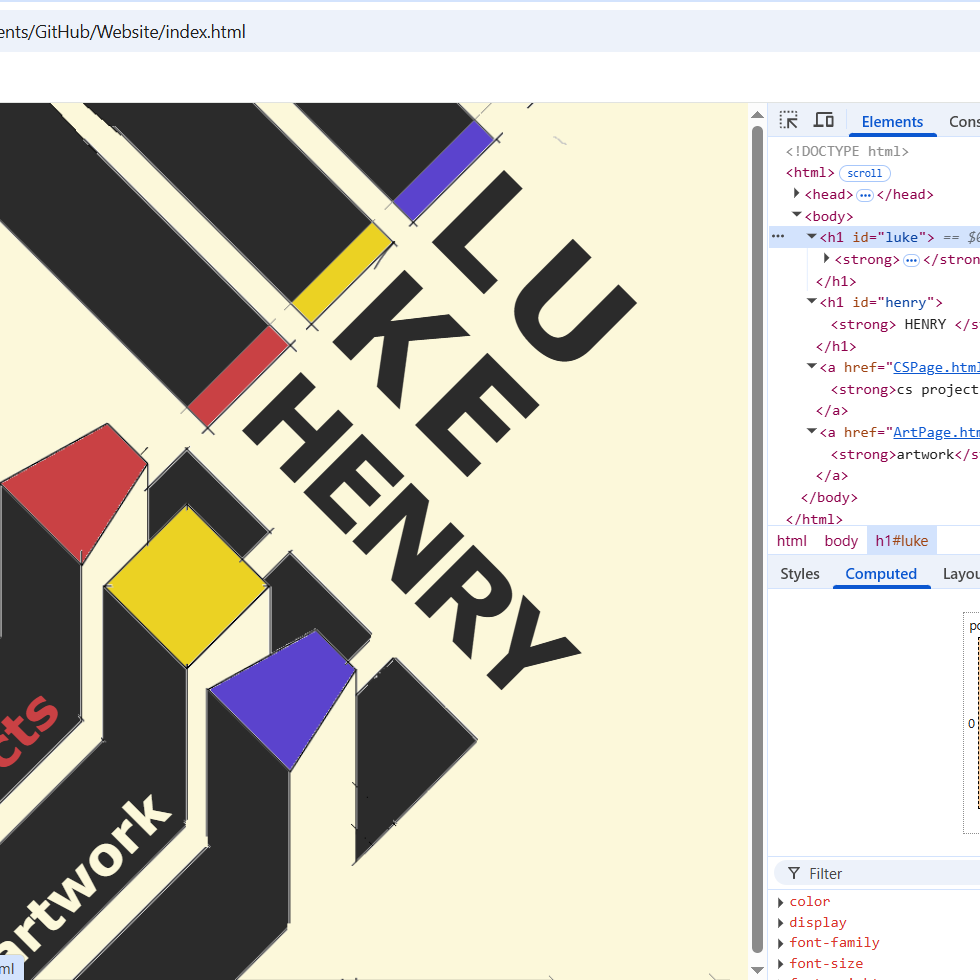The height and width of the screenshot is (980, 980).
Task: Open the three-dot actions beside h1 luke
Action: tap(778, 237)
